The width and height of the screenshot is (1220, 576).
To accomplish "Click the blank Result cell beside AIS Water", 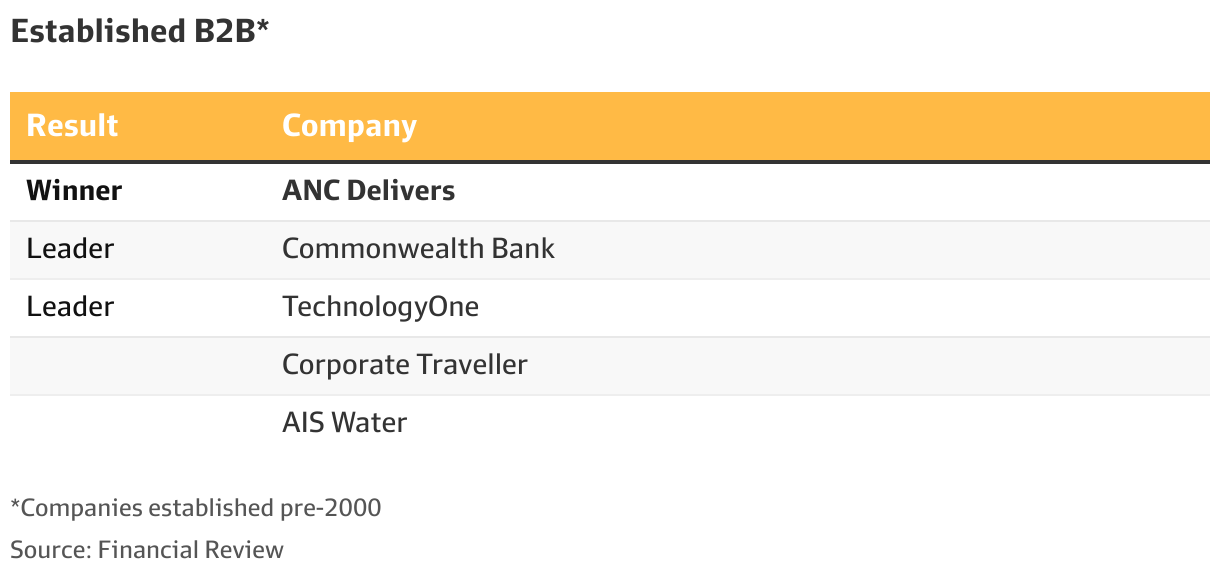I will (x=140, y=422).
